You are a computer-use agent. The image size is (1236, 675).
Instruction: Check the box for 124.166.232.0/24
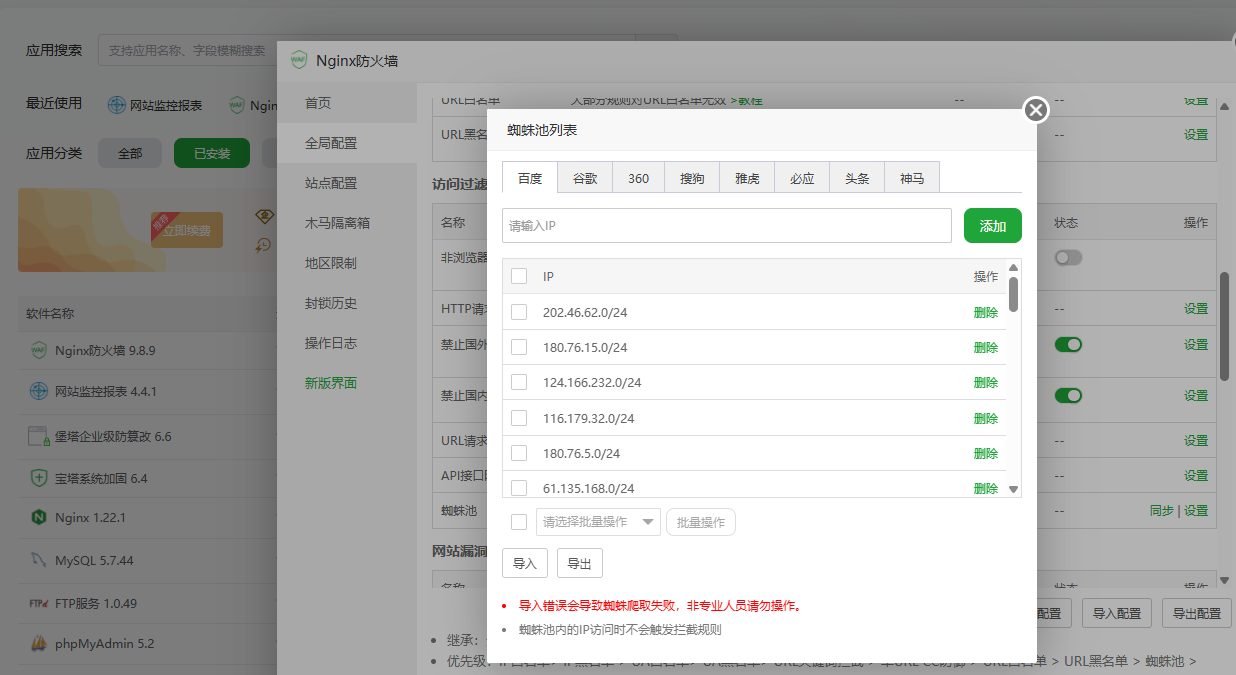click(519, 382)
